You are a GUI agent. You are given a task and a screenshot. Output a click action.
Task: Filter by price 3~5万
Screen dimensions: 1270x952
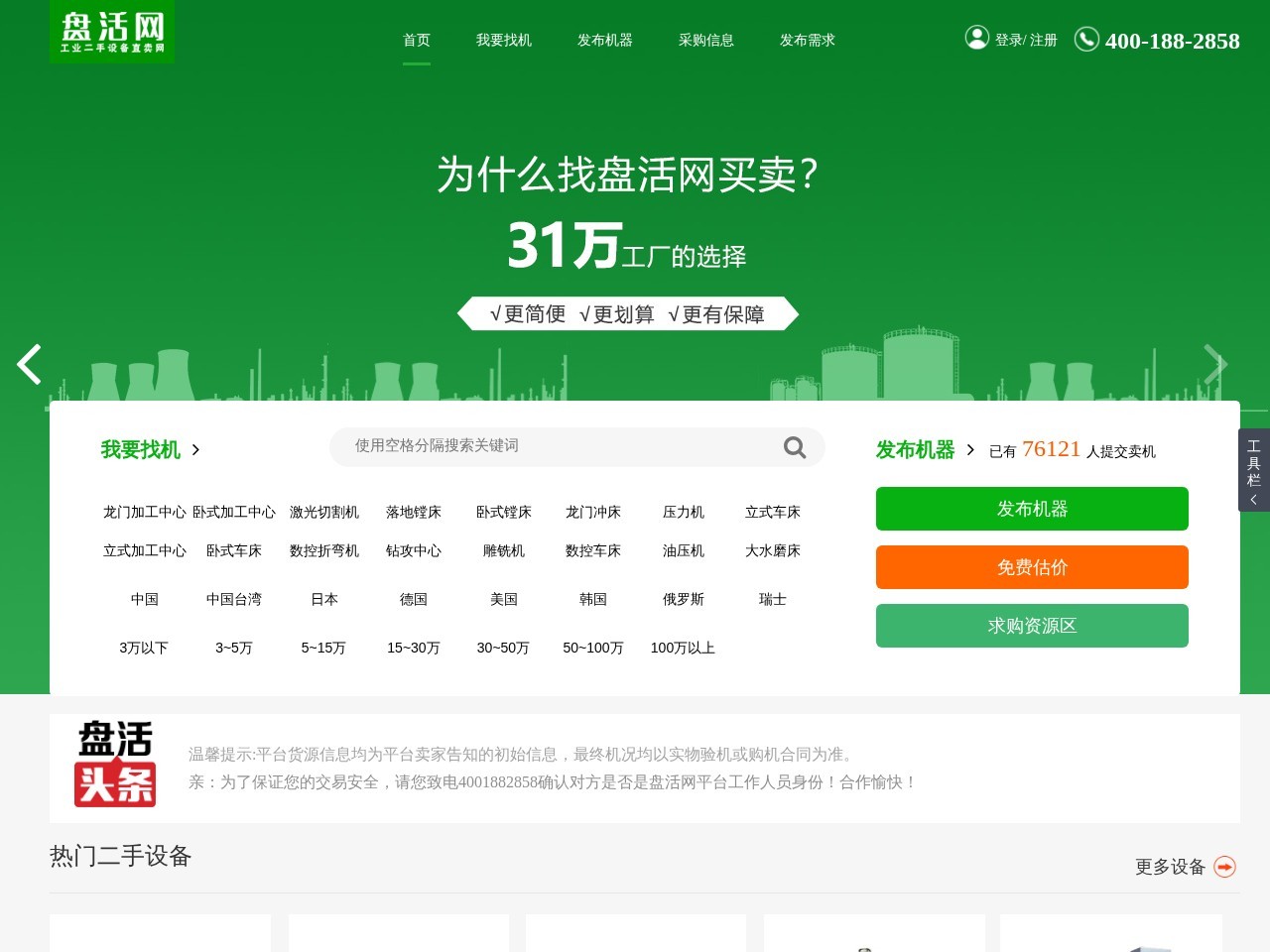(x=234, y=649)
